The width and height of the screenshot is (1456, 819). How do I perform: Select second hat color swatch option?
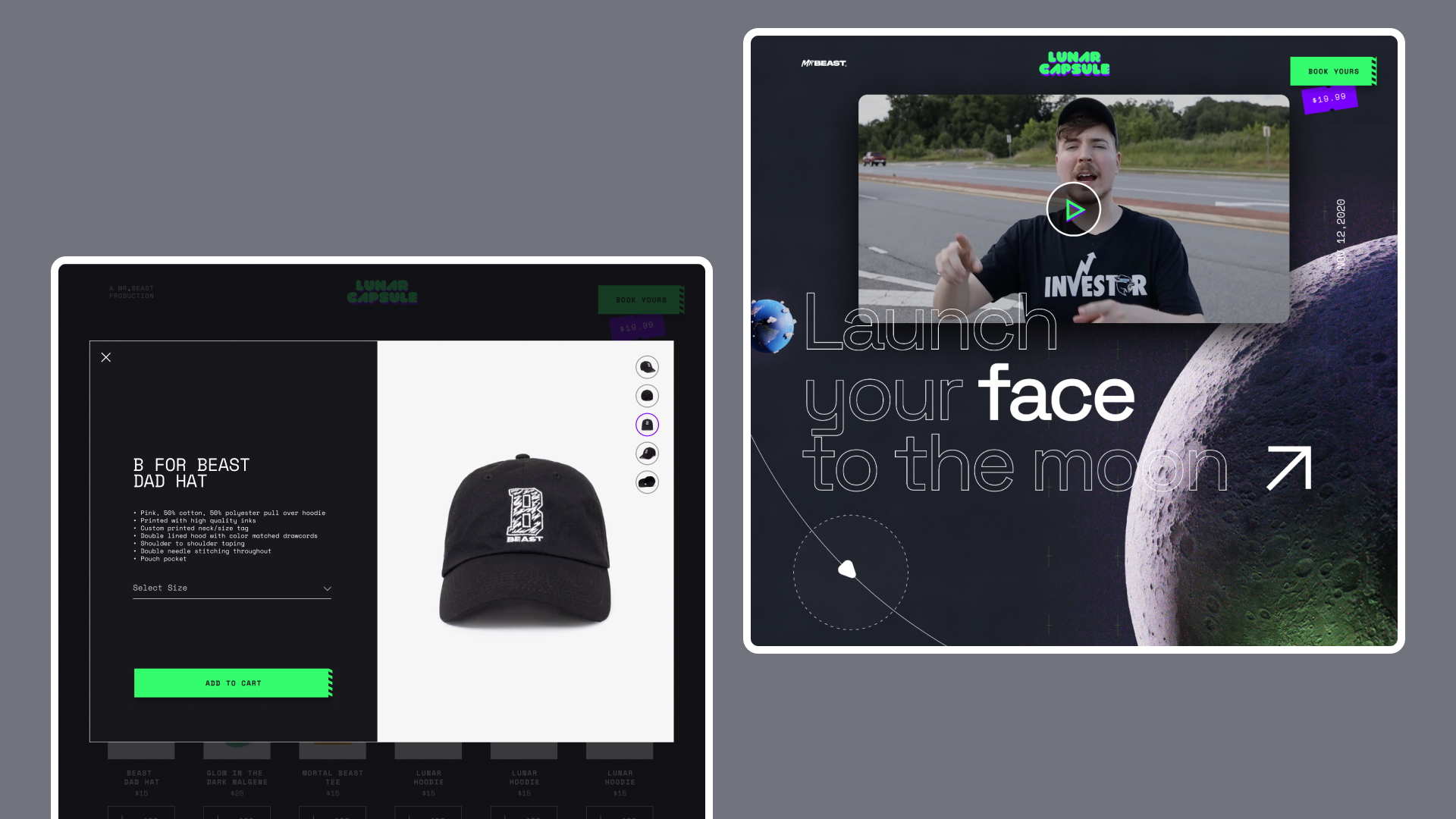[647, 396]
